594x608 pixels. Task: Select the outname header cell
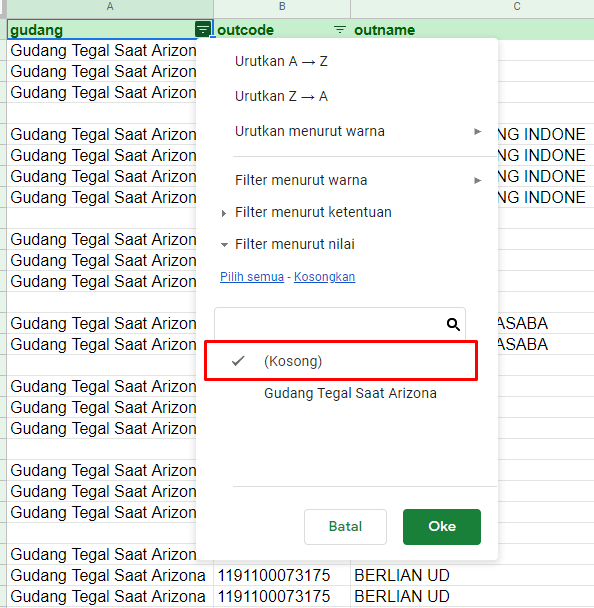click(x=472, y=30)
